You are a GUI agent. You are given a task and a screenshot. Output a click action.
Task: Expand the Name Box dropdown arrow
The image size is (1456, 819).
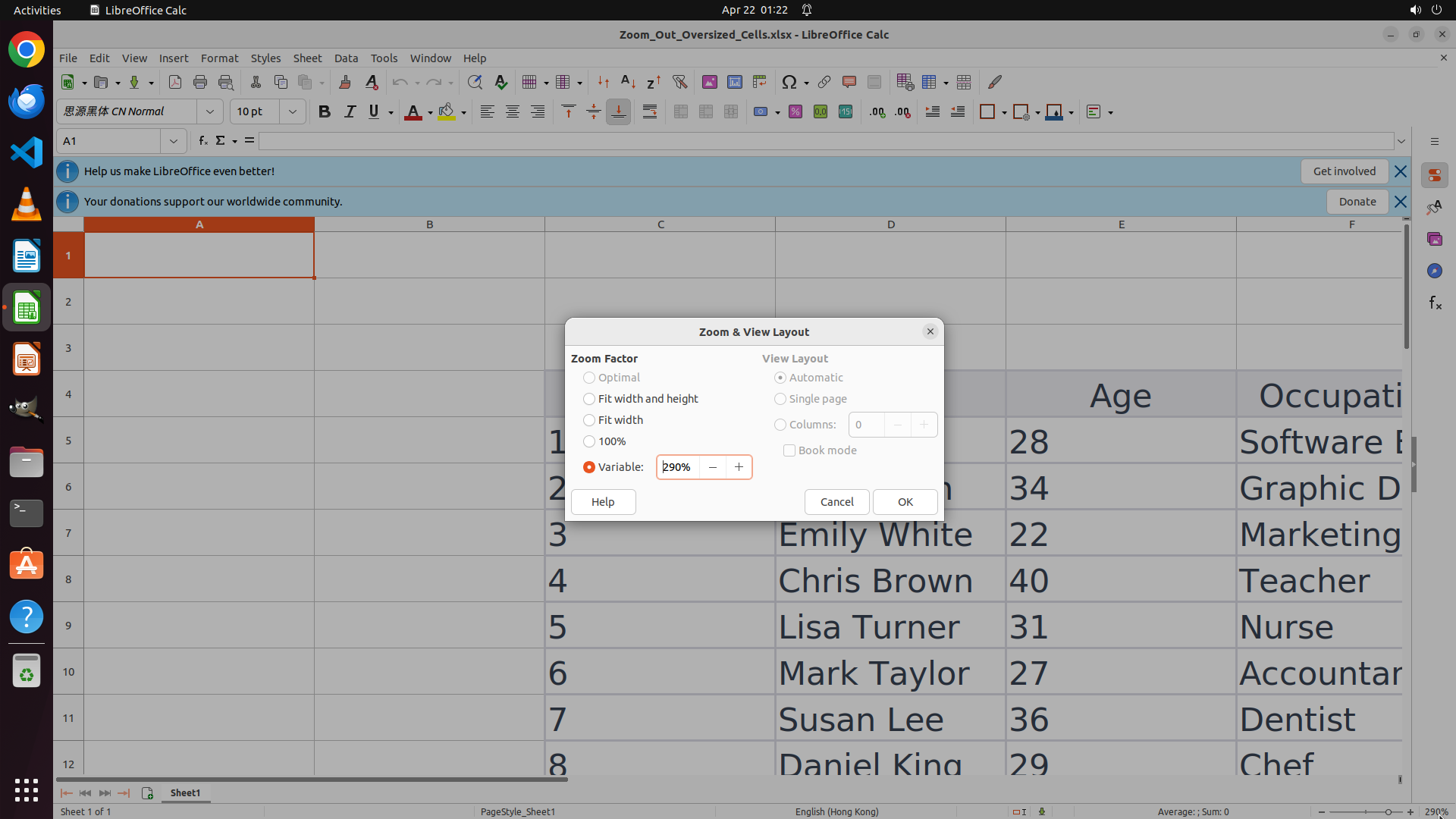(174, 141)
